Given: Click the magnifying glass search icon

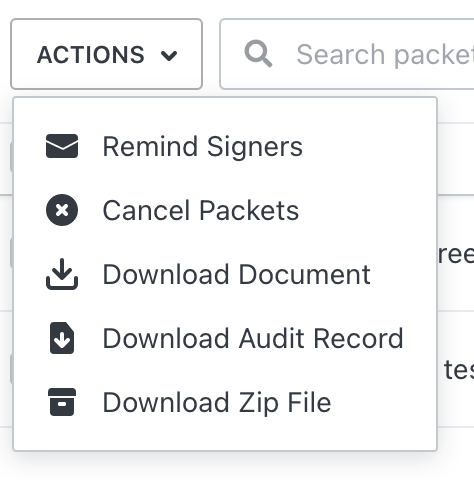Looking at the screenshot, I should point(258,54).
